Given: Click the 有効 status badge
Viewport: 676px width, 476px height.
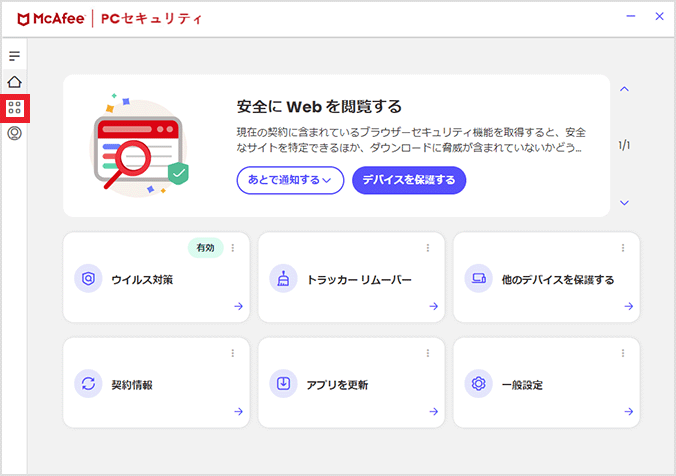Looking at the screenshot, I should 206,248.
